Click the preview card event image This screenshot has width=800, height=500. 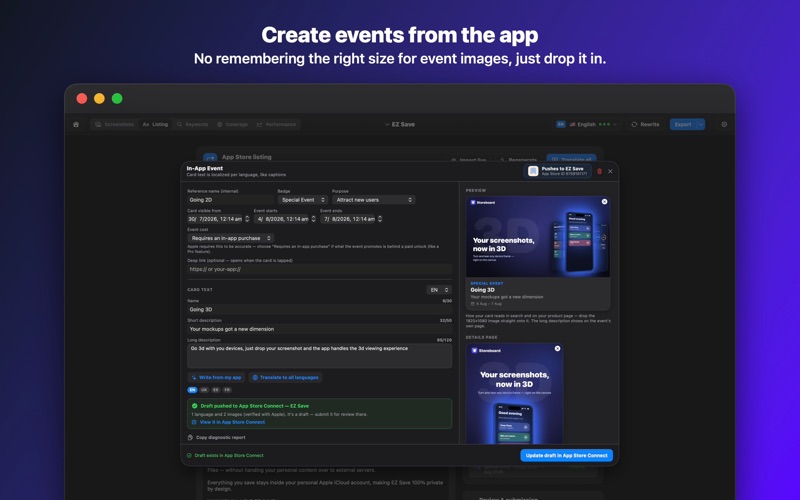[x=538, y=237]
